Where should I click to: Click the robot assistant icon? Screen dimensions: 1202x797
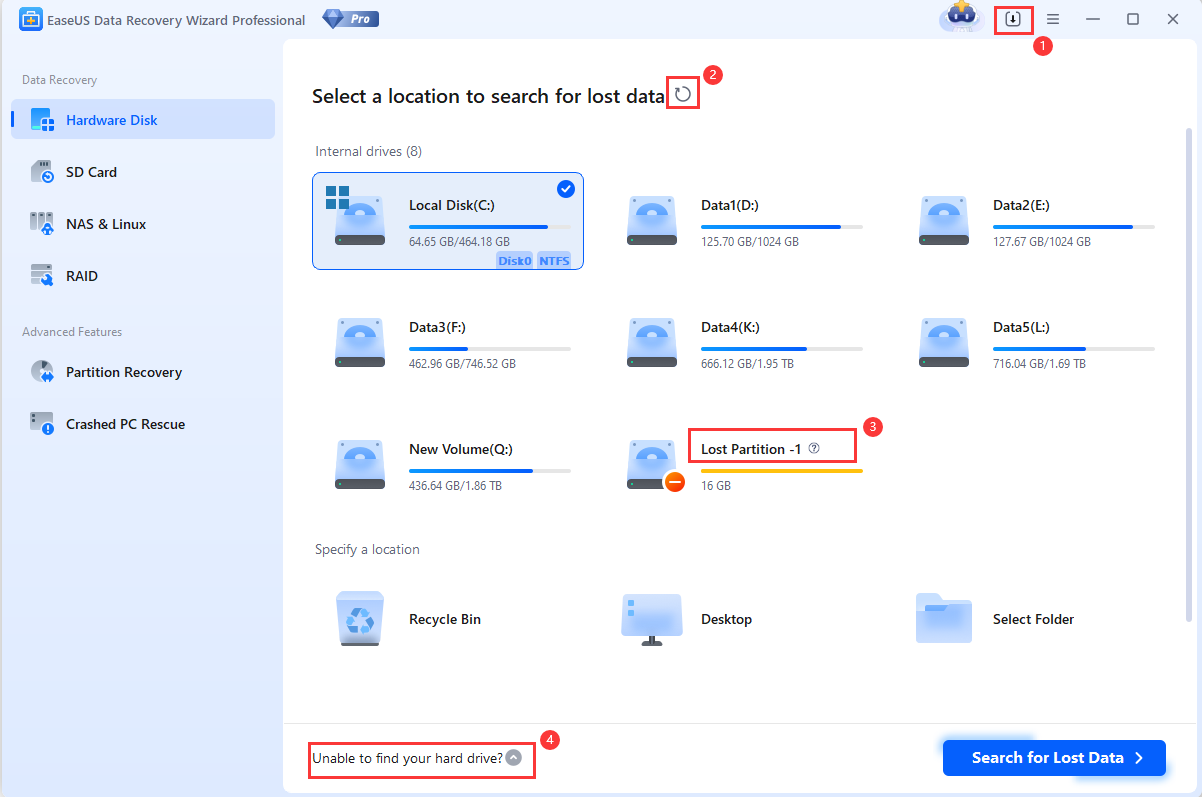[961, 18]
